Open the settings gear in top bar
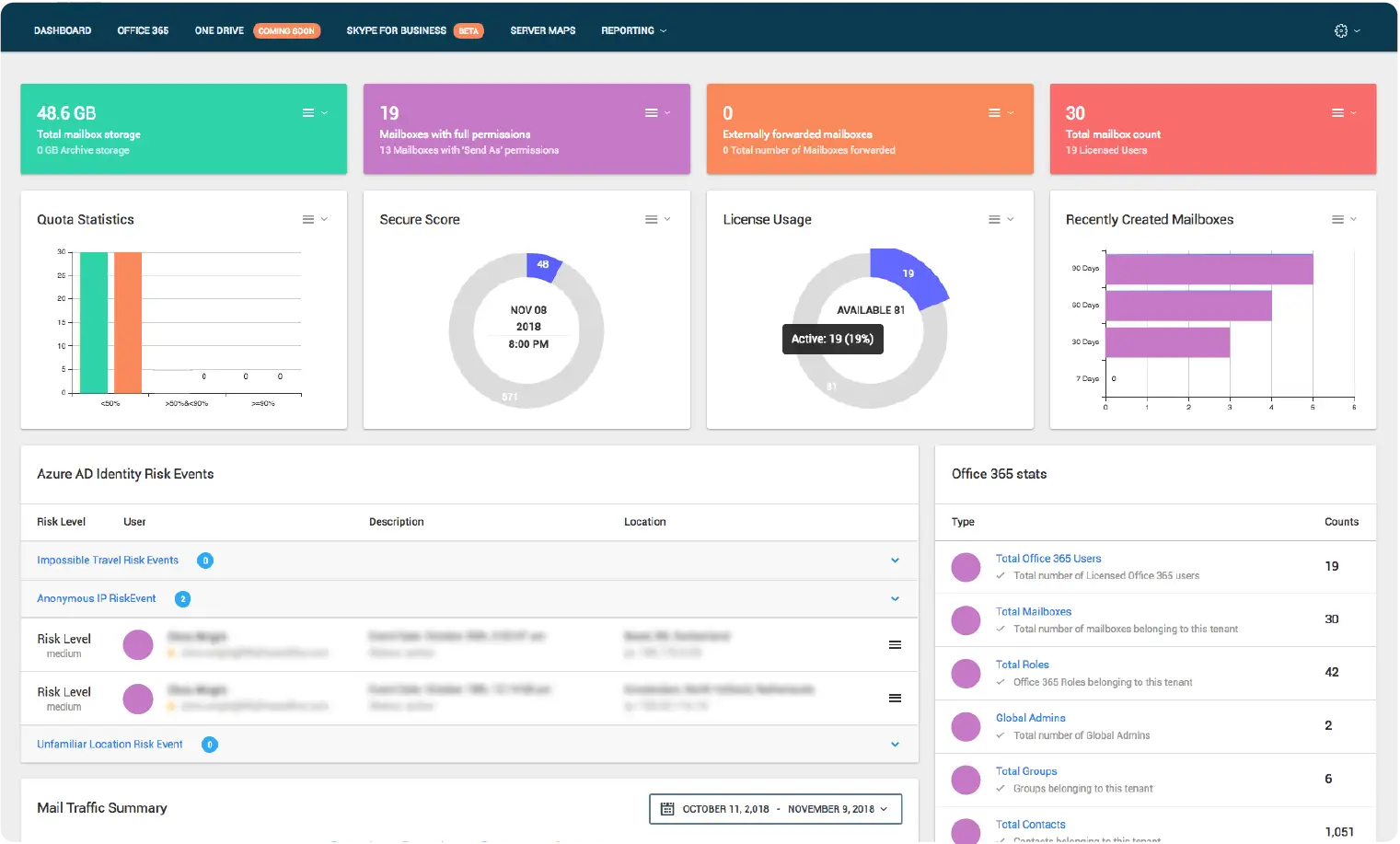The image size is (1400, 844). tap(1341, 30)
